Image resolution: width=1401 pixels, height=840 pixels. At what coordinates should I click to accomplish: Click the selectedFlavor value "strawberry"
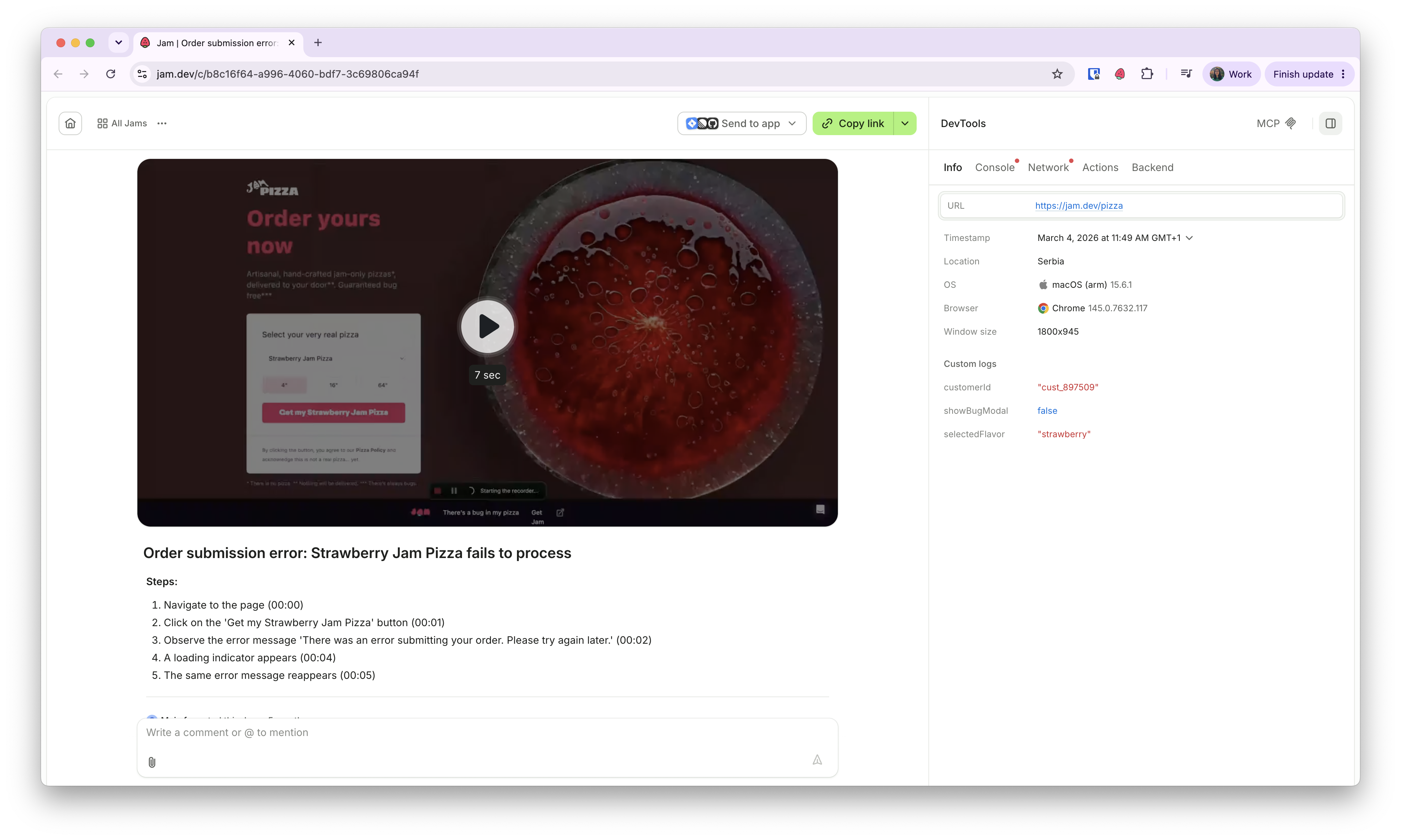coord(1064,434)
